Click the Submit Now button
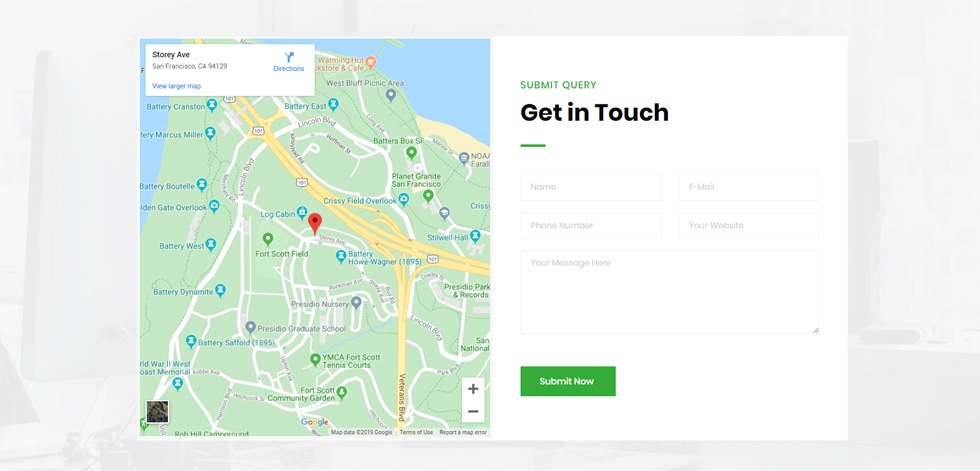 pyautogui.click(x=568, y=381)
